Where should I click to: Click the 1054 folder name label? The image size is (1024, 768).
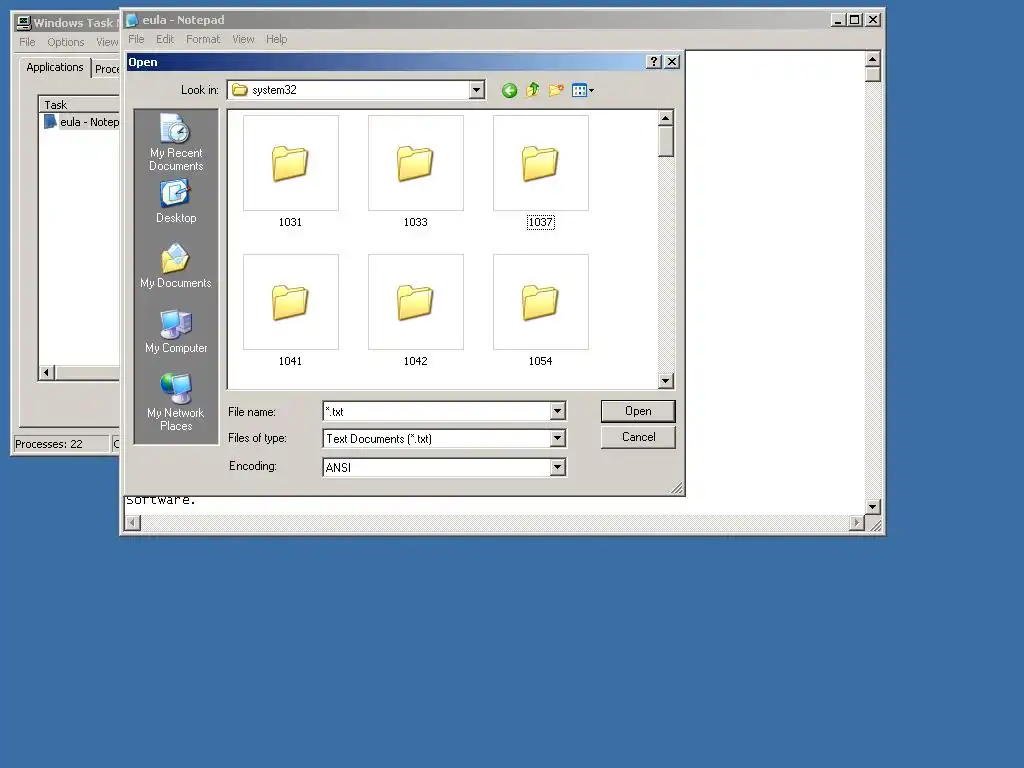point(541,361)
